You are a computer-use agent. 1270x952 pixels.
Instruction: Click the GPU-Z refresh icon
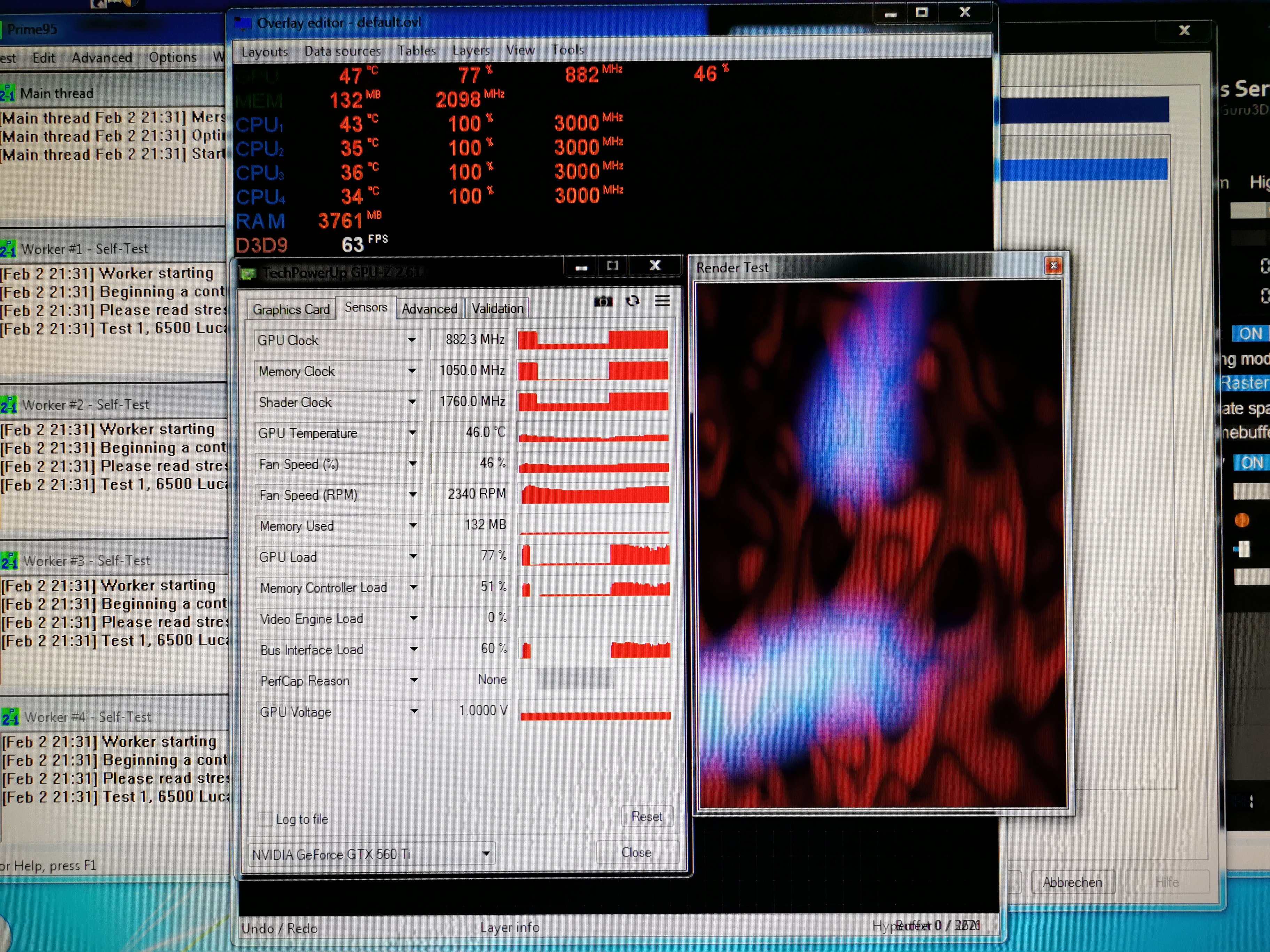tap(633, 301)
